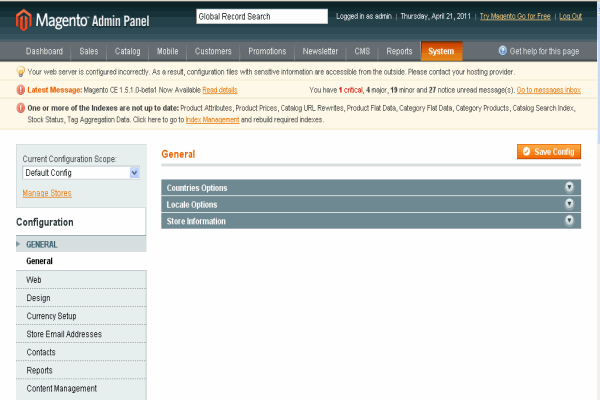600x400 pixels.
Task: Select Store Email Addresses tab
Action: (81, 334)
